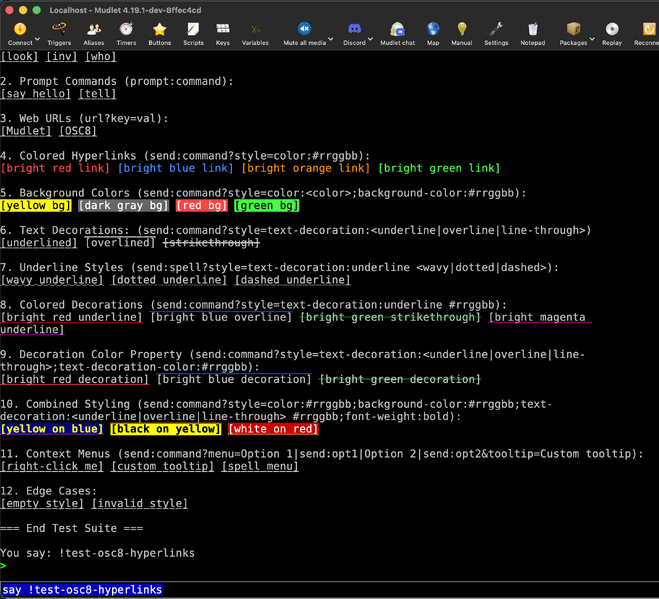Click the [bright green link]
Screen dimensions: 659x599
pos(439,168)
